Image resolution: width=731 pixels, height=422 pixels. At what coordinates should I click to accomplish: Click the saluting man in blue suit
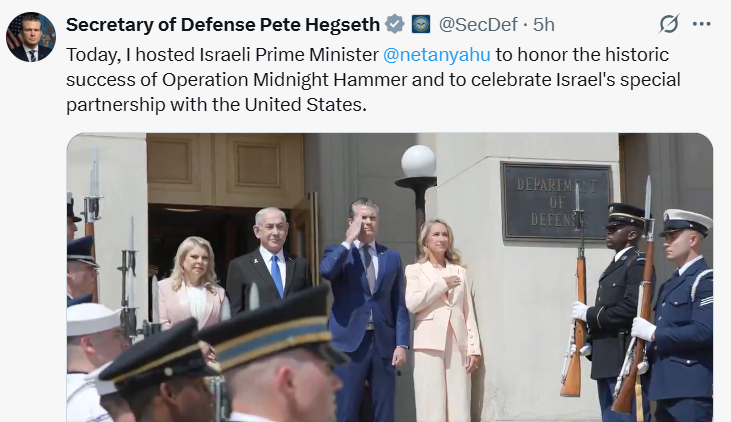point(367,308)
